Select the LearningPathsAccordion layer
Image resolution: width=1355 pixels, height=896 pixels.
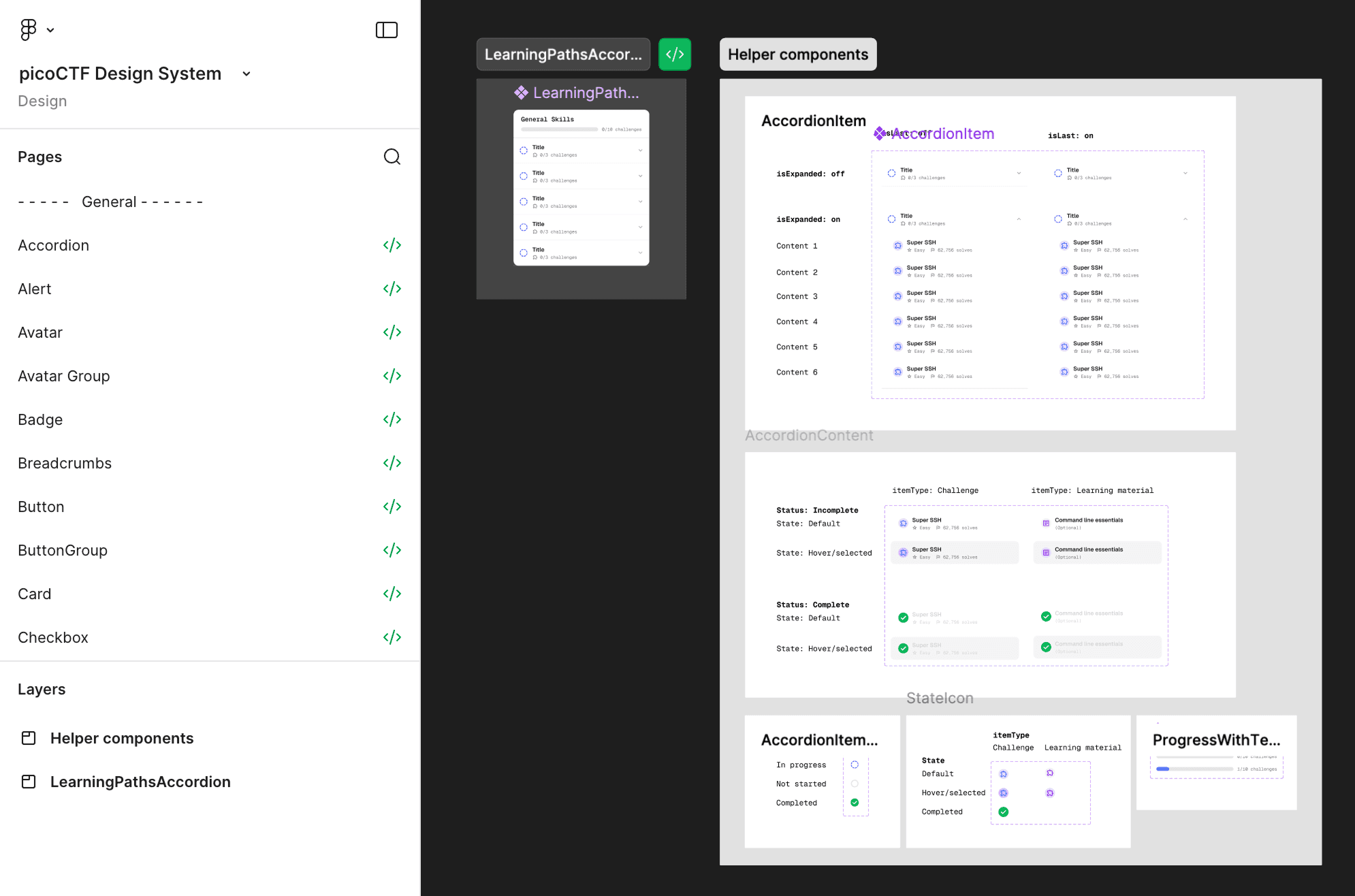coord(140,782)
